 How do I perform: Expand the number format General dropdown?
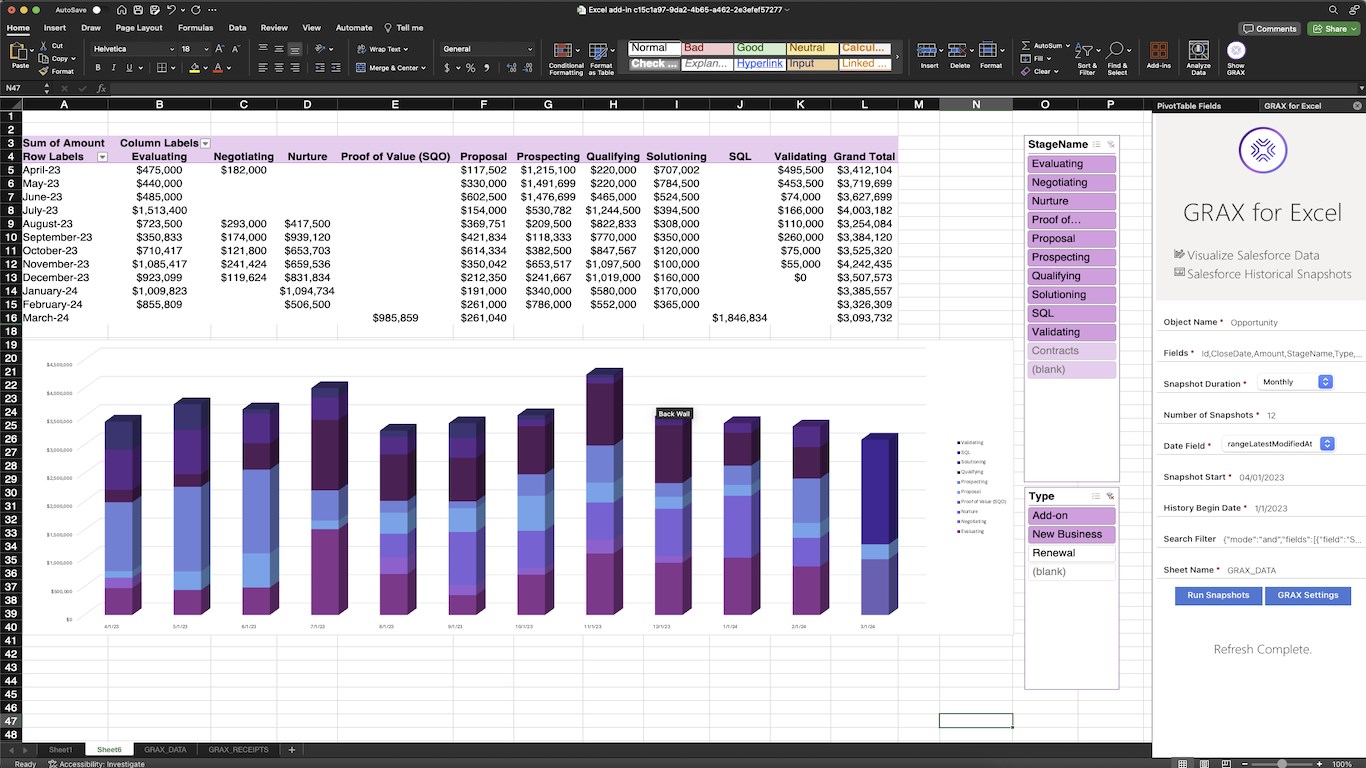(x=530, y=49)
